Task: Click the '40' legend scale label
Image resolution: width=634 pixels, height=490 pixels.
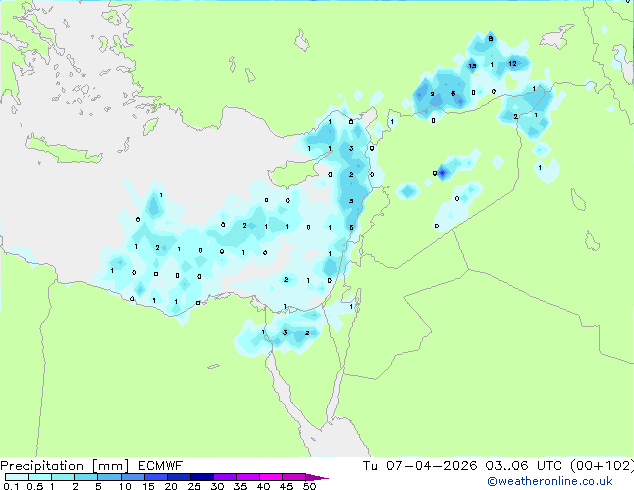Action: (263, 486)
